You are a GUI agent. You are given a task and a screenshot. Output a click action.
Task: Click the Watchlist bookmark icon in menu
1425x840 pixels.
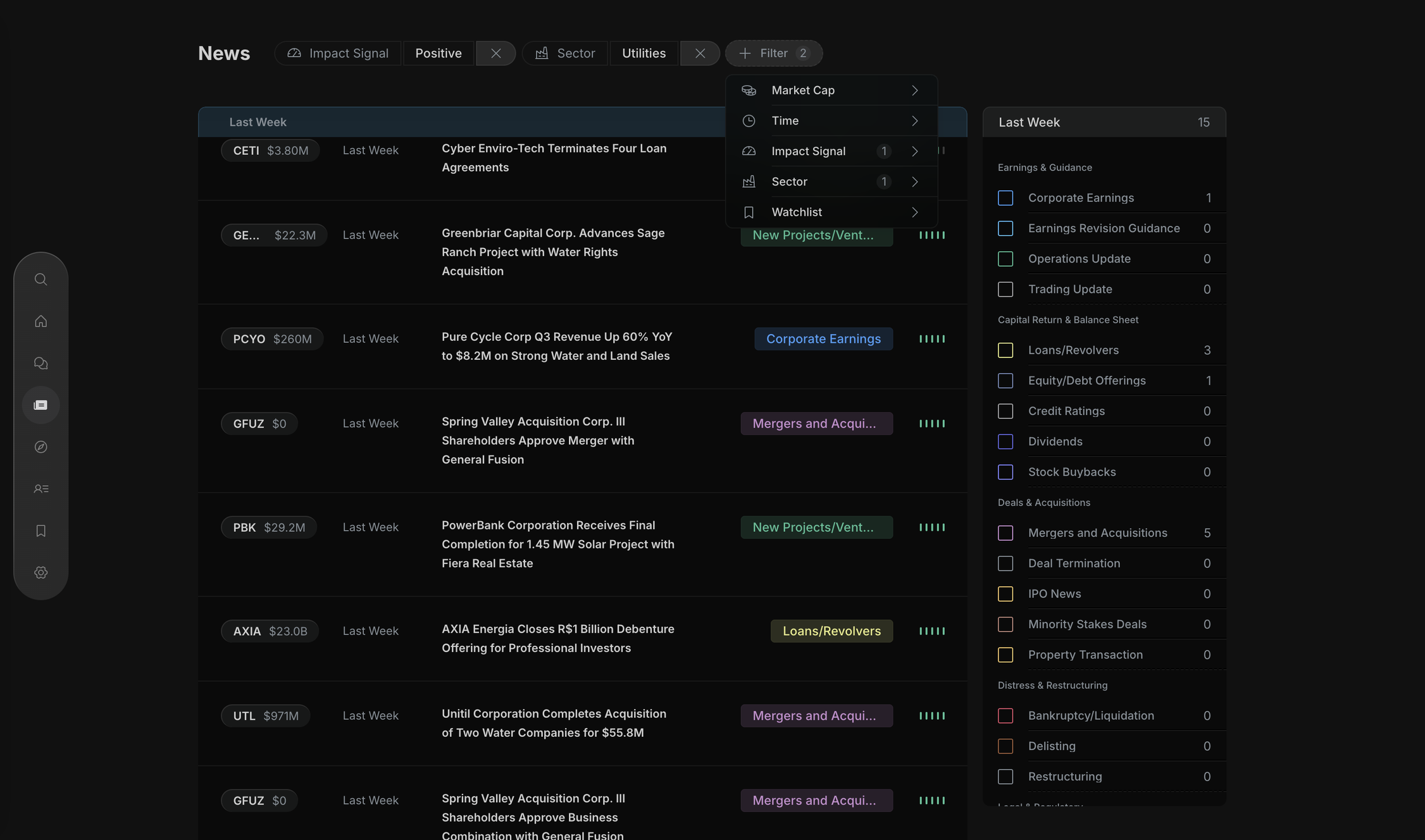tap(749, 213)
